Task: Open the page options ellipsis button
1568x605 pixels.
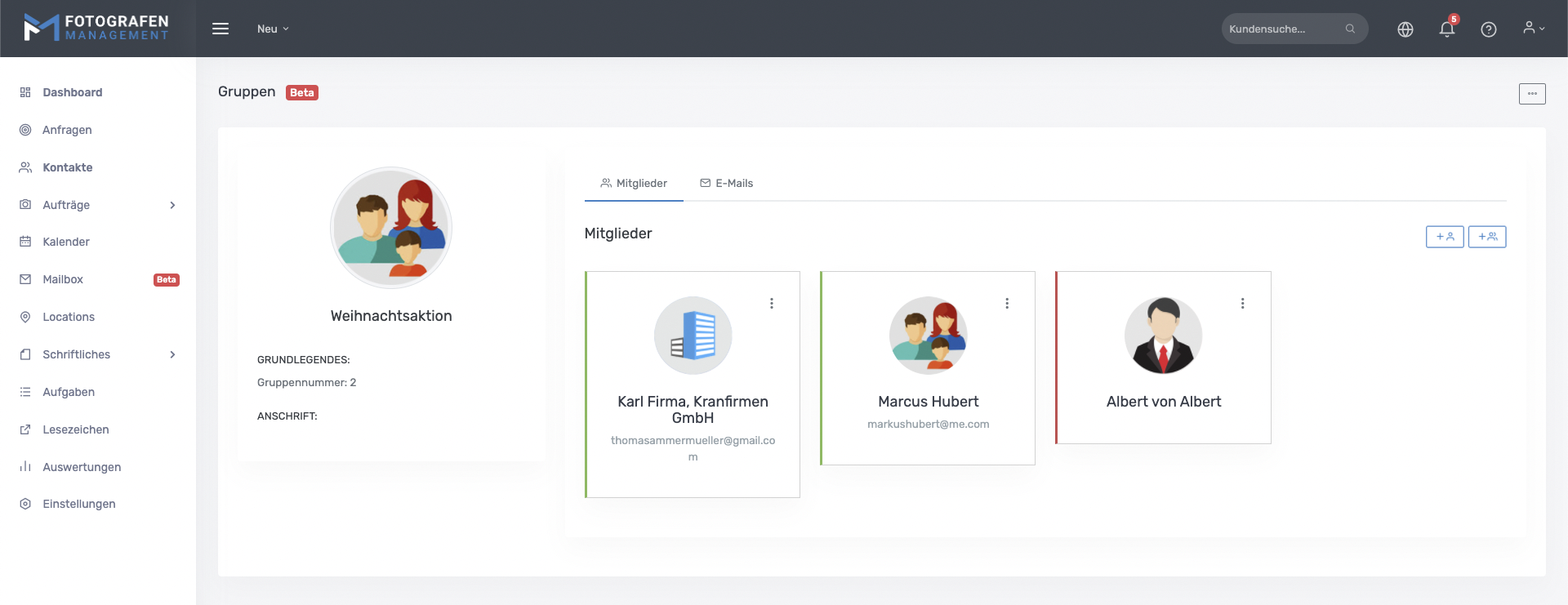Action: pos(1531,94)
